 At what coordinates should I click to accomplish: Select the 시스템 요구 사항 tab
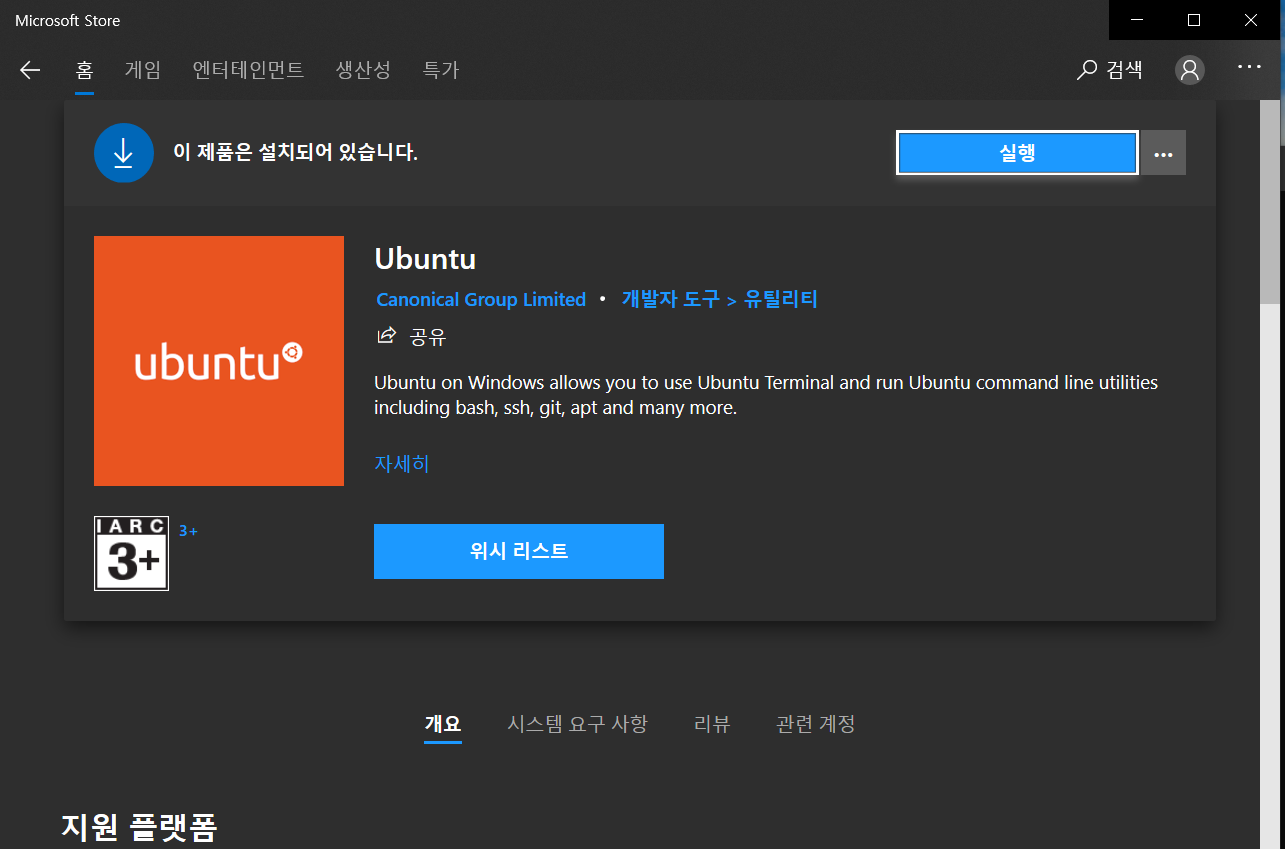coord(578,724)
